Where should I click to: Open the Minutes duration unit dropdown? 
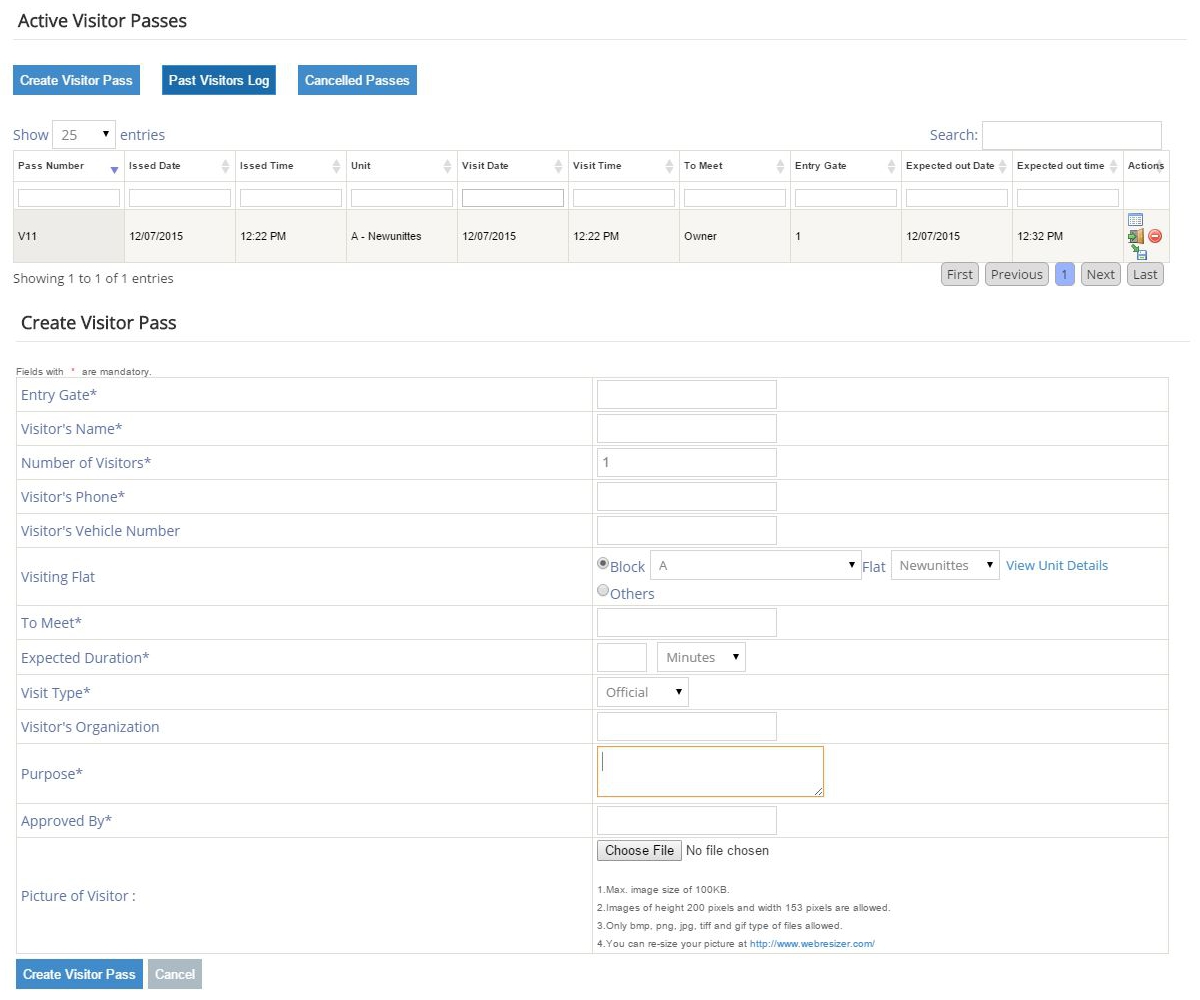[x=701, y=657]
